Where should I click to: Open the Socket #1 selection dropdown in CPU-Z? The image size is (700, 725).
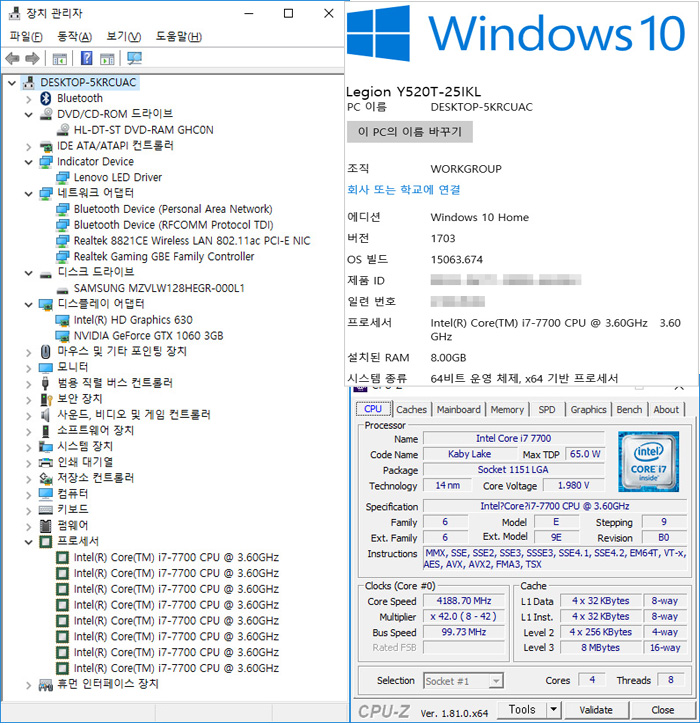pyautogui.click(x=496, y=681)
